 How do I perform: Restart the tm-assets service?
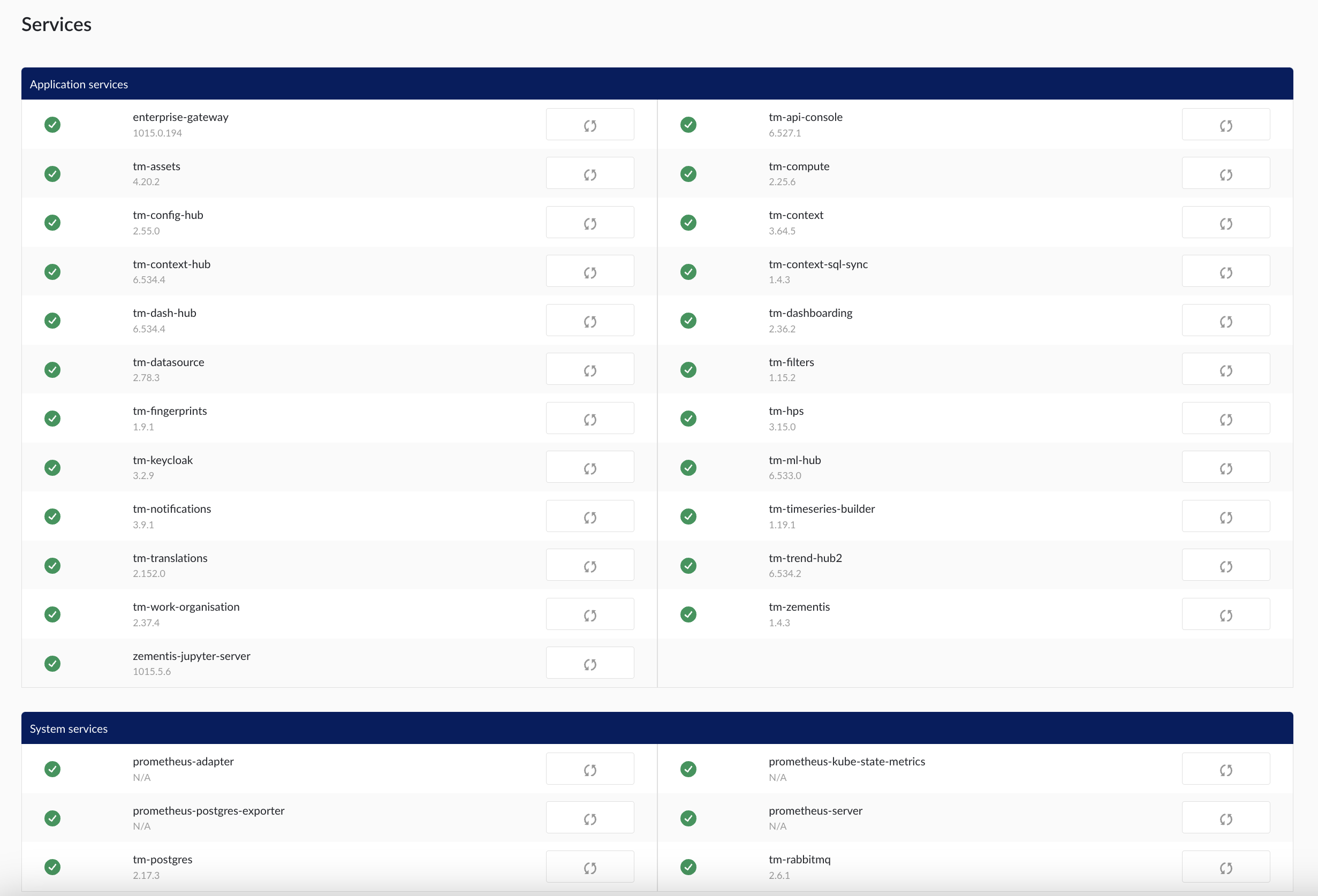[x=590, y=173]
